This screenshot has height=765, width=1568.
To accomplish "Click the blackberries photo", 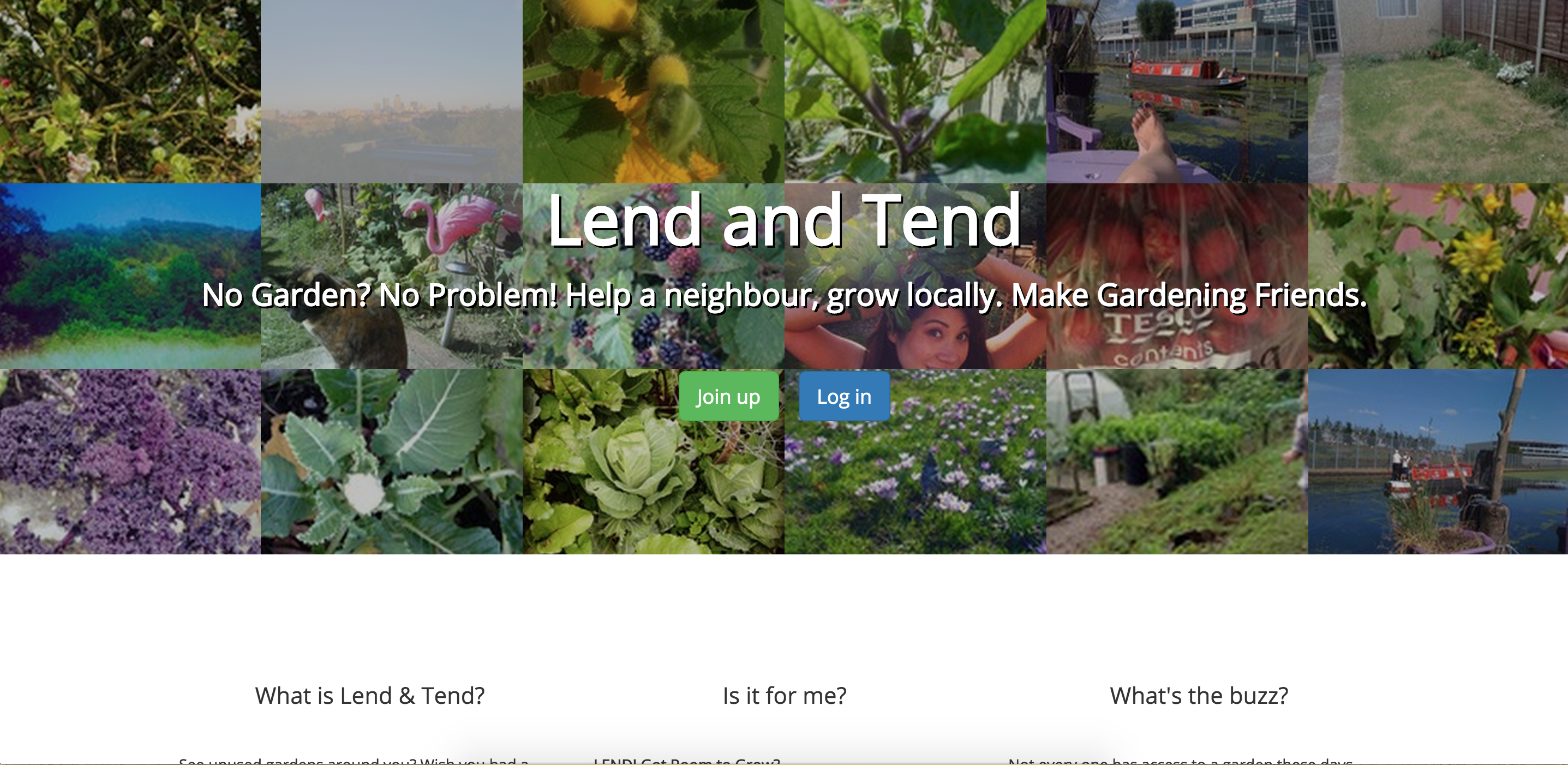I will pos(654,276).
